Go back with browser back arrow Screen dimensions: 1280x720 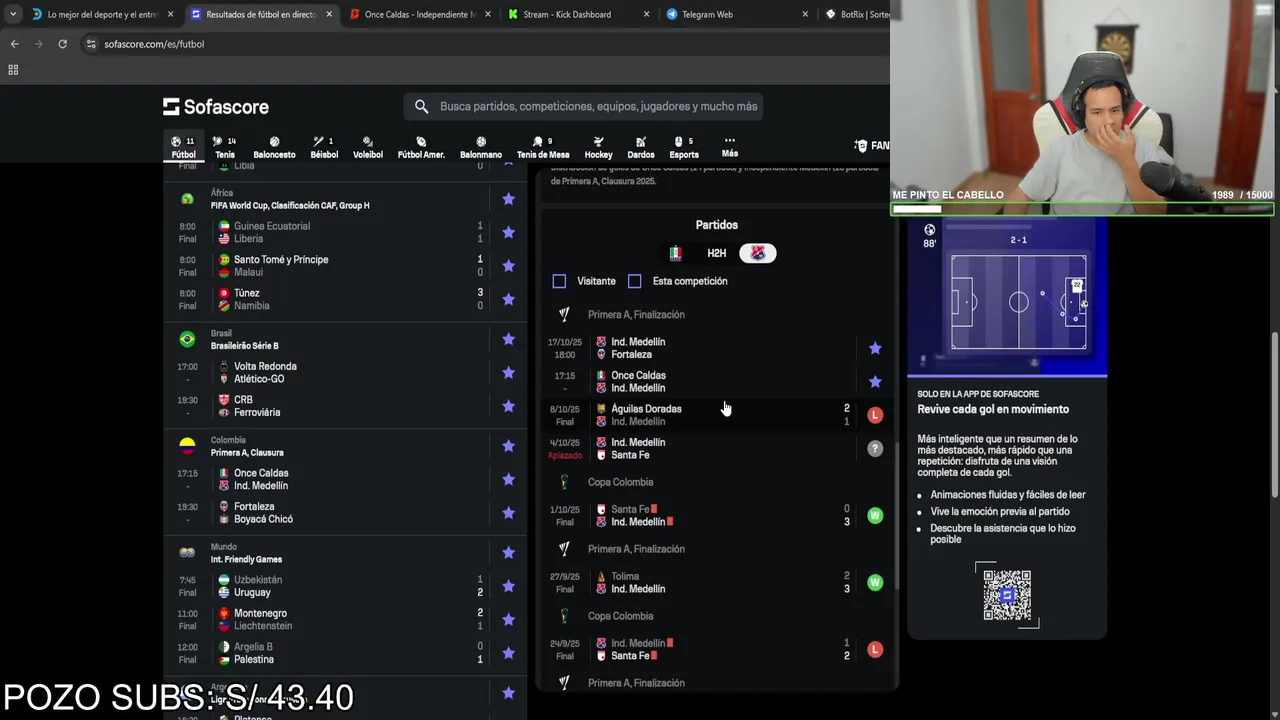(x=14, y=44)
